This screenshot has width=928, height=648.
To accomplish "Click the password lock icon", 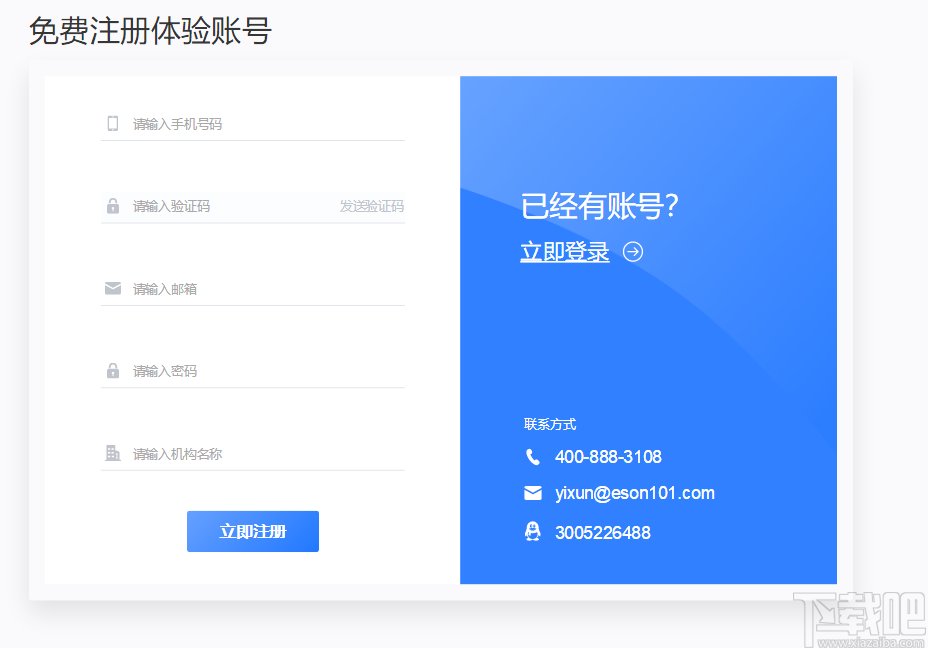I will [x=112, y=370].
